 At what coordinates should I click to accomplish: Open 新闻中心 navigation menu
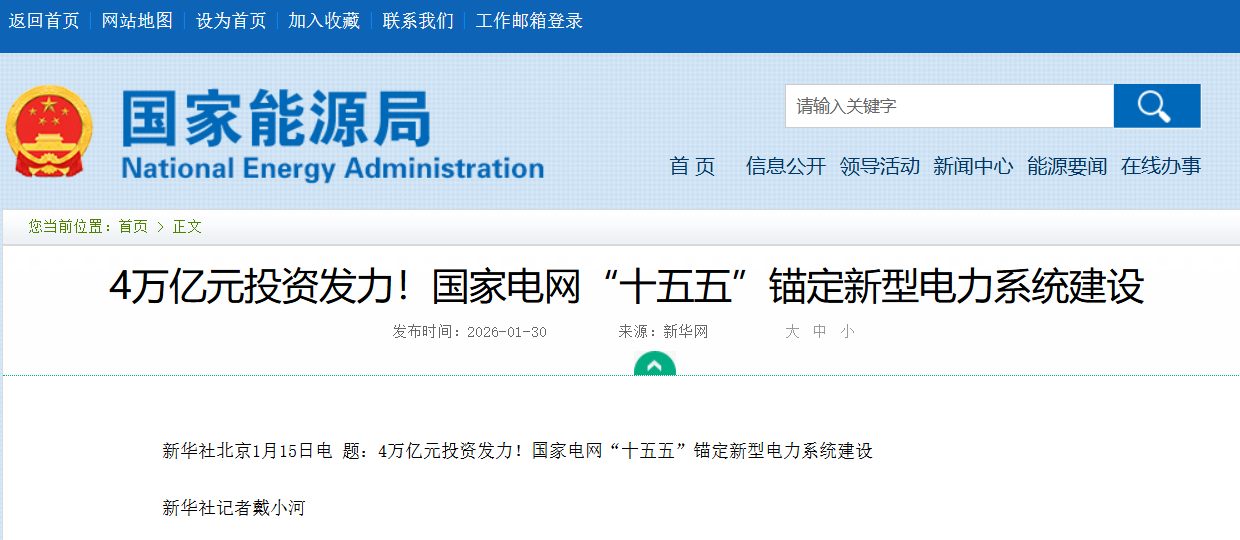973,167
